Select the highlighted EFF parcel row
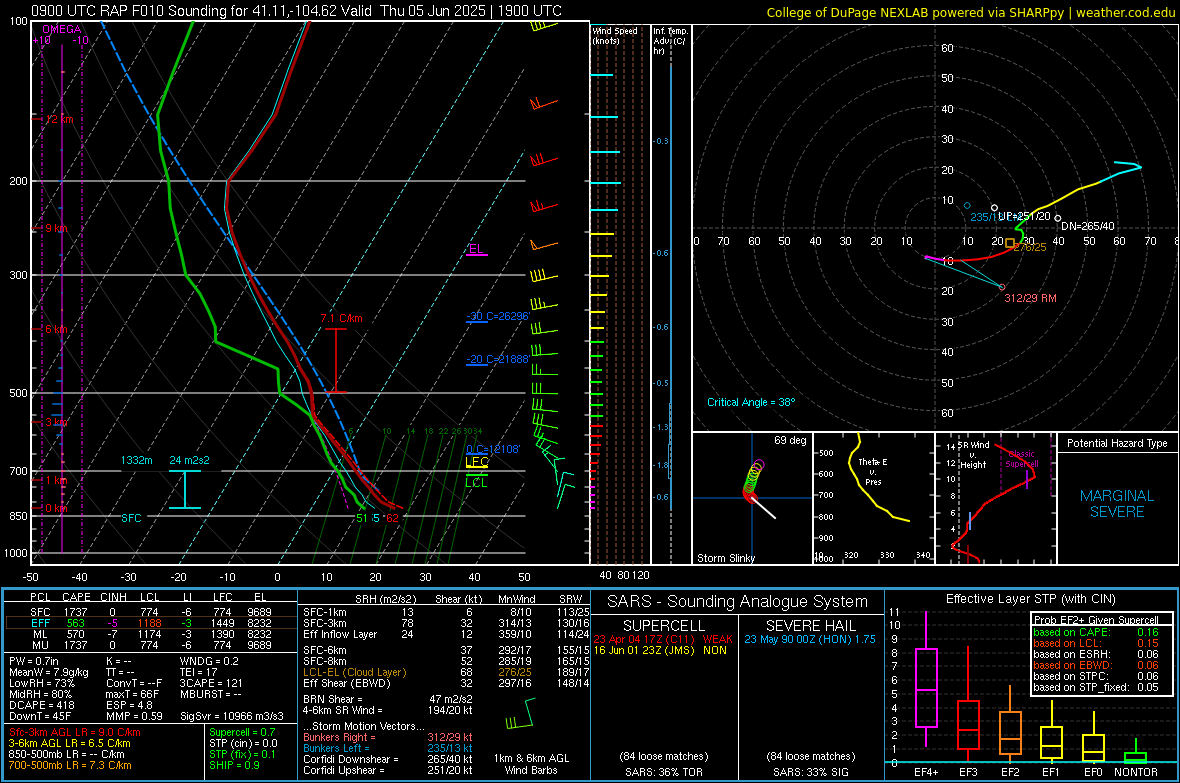Viewport: 1180px width, 783px height. pos(151,623)
